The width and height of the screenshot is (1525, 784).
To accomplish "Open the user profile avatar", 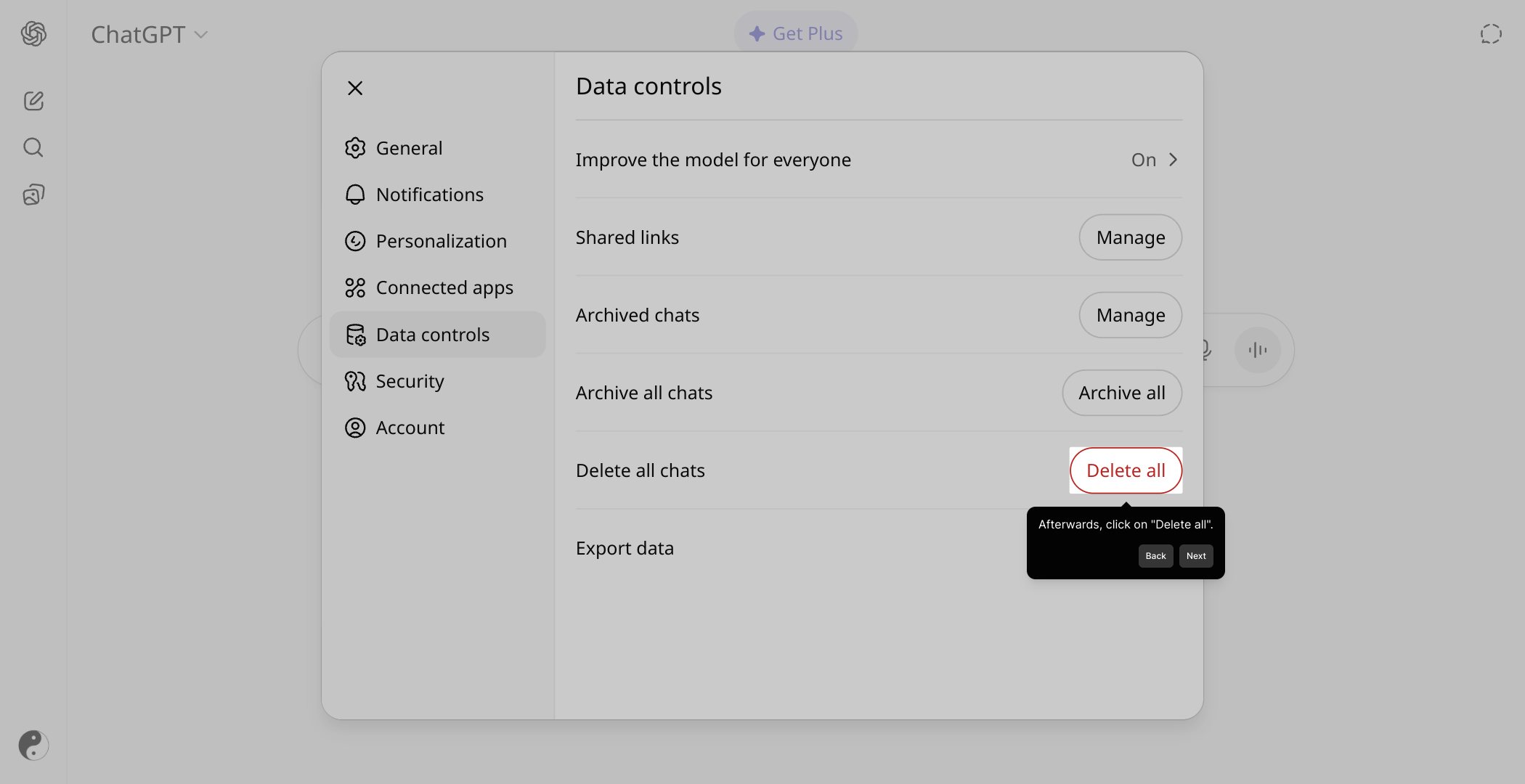I will (33, 745).
